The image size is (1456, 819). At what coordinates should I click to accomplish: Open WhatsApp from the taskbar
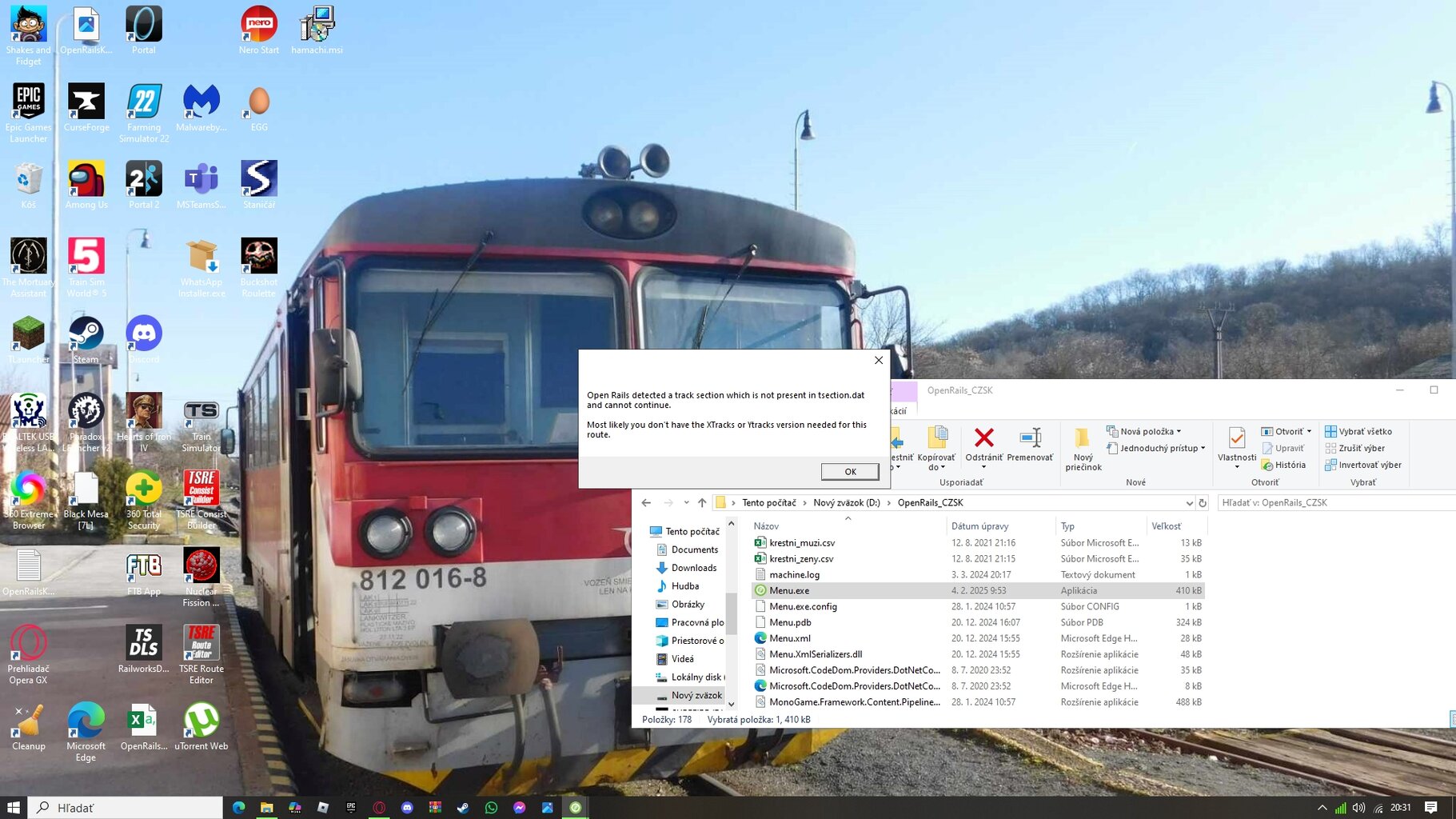[492, 808]
